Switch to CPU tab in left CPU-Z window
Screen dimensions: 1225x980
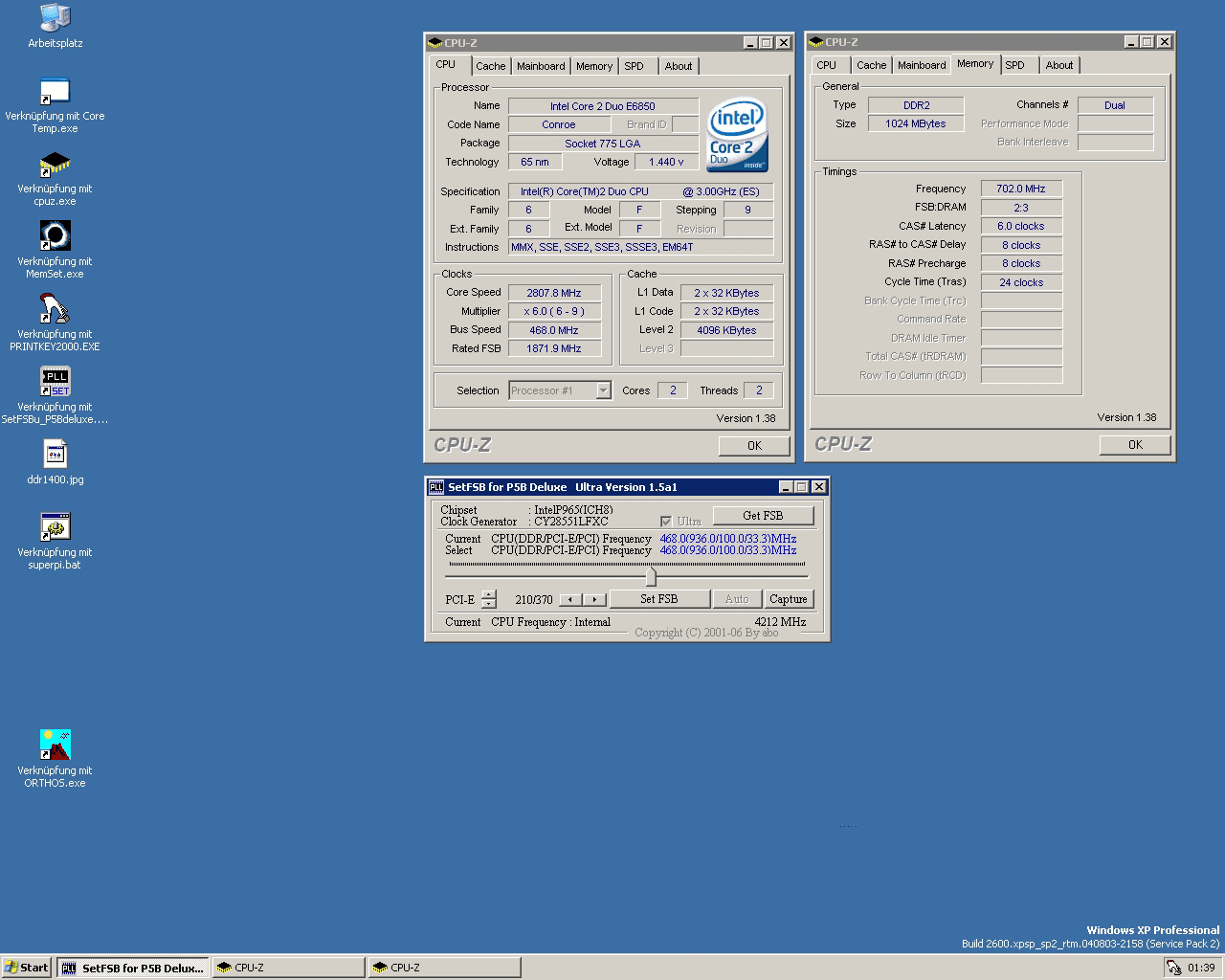(x=446, y=64)
